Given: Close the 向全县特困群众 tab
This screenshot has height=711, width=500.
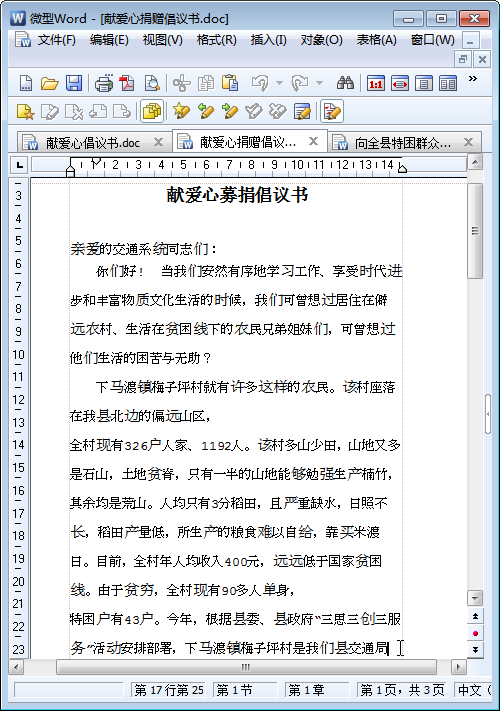Looking at the screenshot, I should pyautogui.click(x=468, y=142).
